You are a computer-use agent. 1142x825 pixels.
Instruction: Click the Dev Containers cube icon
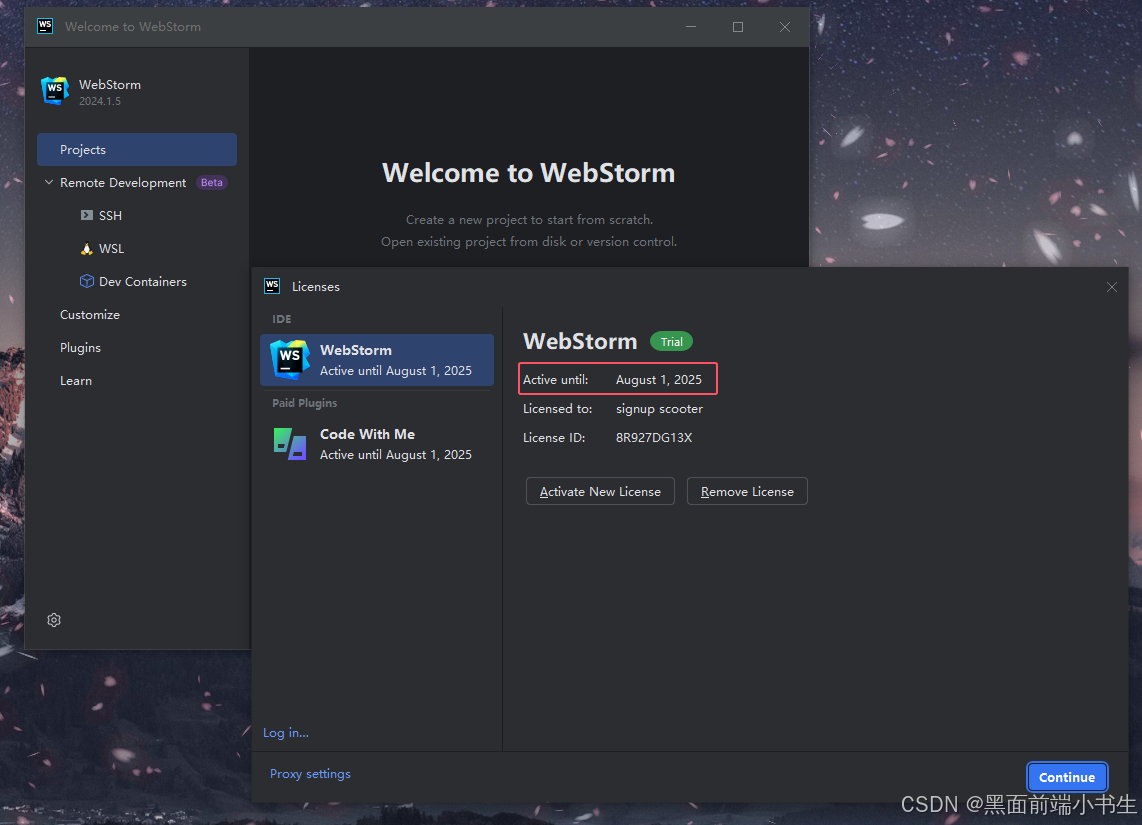87,281
